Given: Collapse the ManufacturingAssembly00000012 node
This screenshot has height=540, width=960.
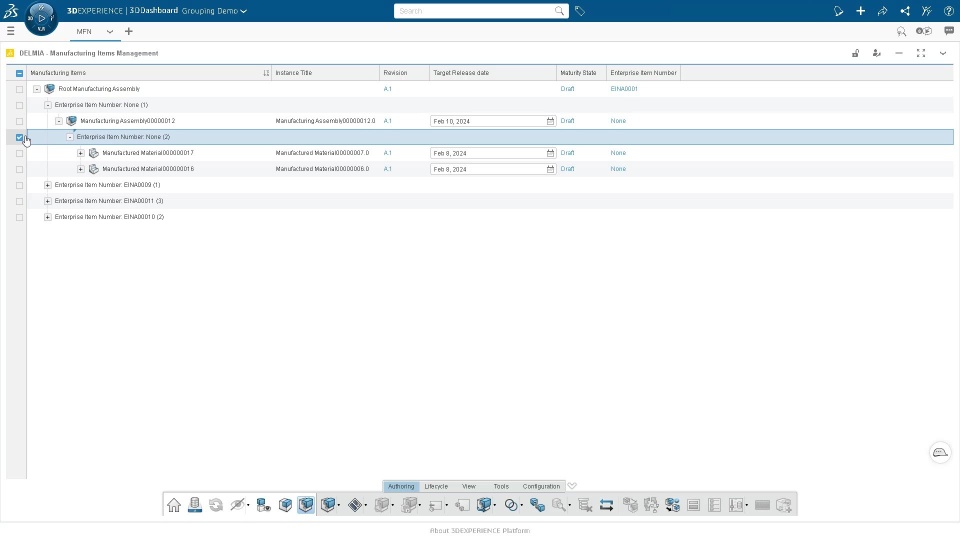Looking at the screenshot, I should 59,121.
